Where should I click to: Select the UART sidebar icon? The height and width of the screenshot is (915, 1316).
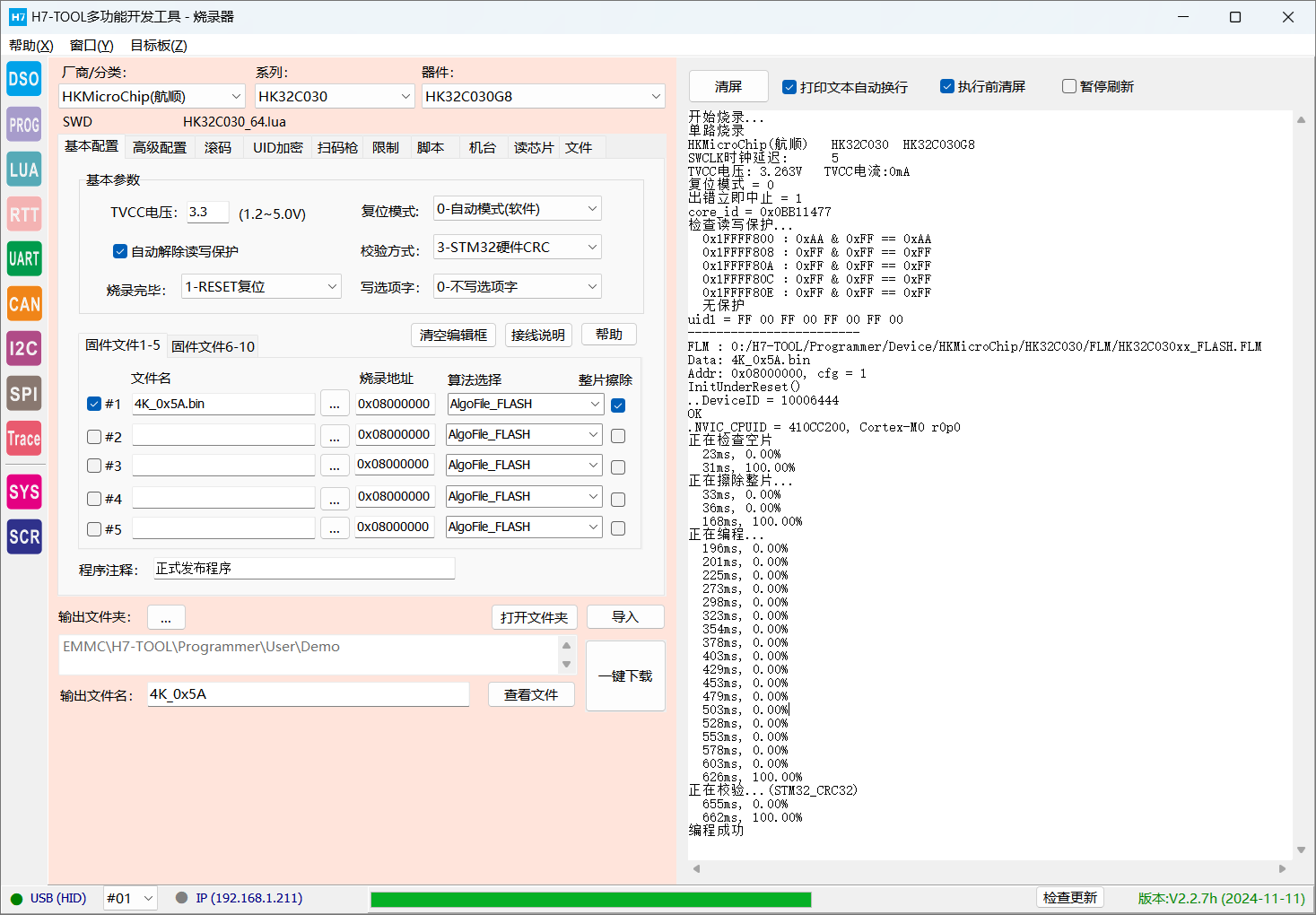click(24, 259)
